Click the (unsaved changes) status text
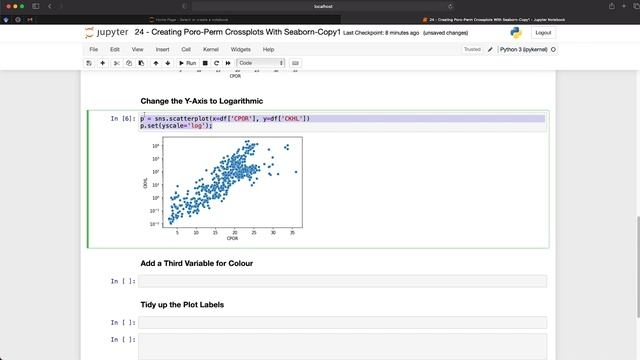The image size is (640, 360). [x=445, y=33]
